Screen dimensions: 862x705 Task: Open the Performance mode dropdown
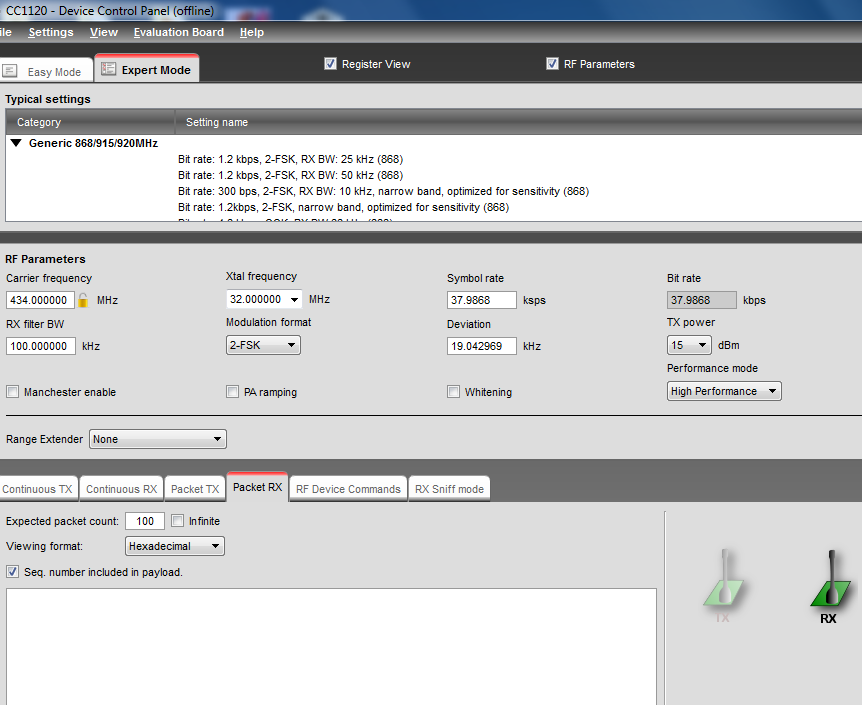click(724, 391)
